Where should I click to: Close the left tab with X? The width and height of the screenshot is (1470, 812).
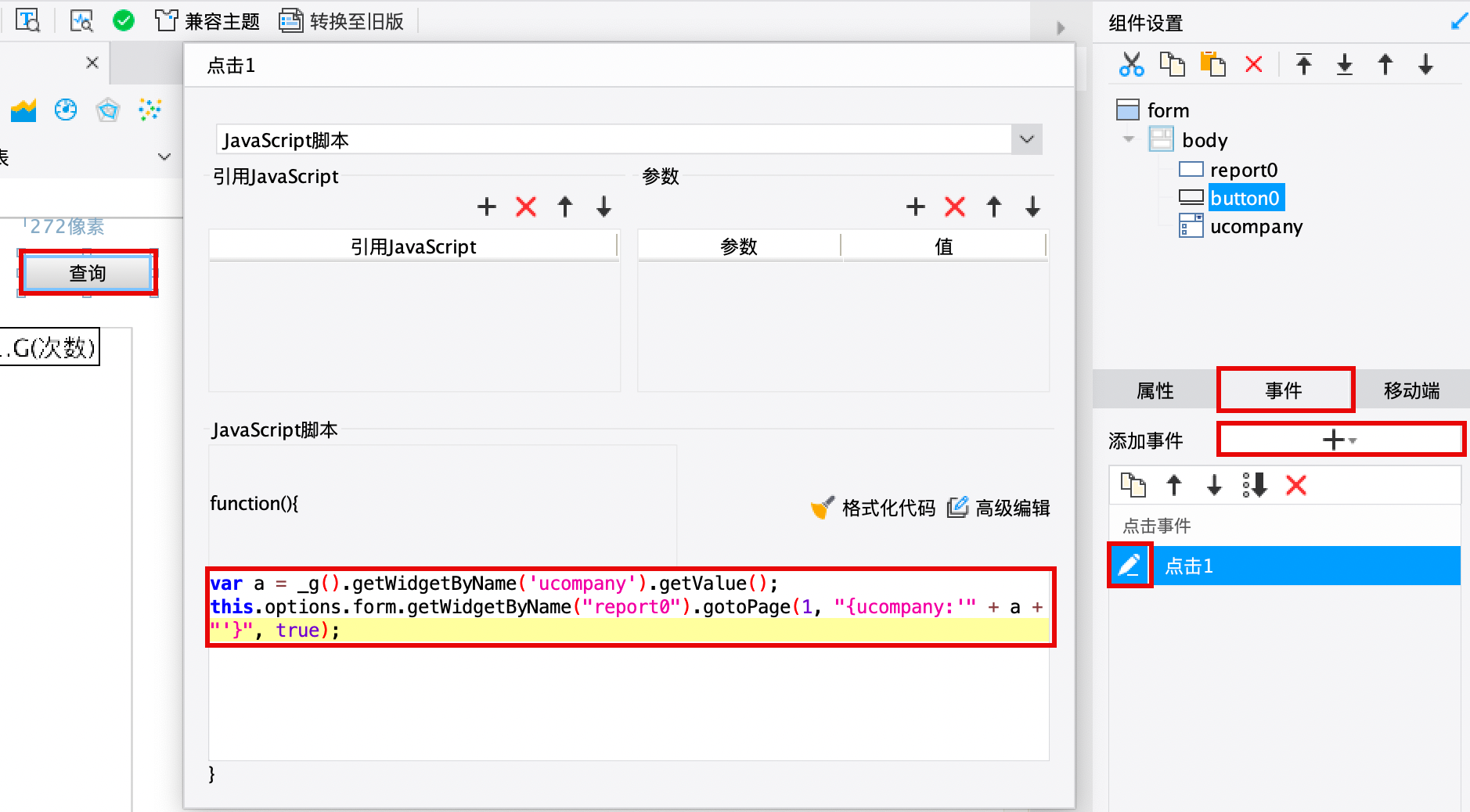tap(92, 63)
